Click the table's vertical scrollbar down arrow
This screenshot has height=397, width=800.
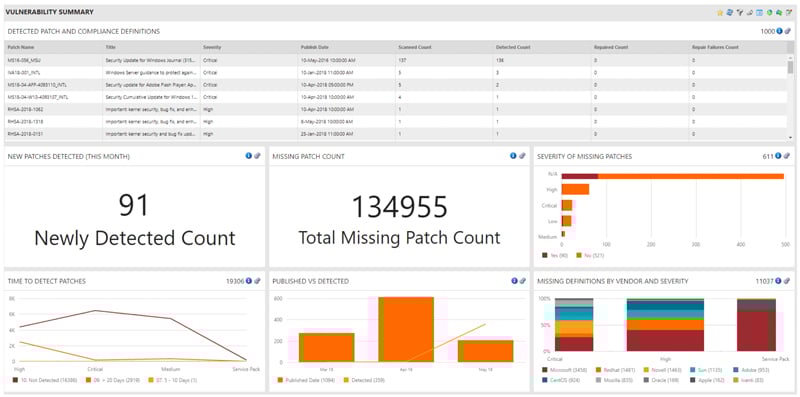790,137
